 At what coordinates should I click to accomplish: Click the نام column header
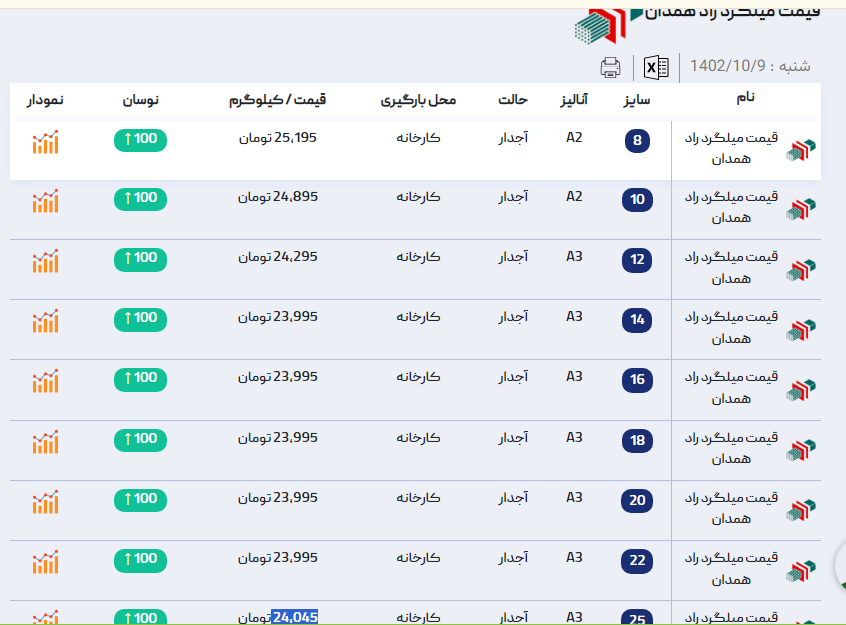click(x=745, y=98)
